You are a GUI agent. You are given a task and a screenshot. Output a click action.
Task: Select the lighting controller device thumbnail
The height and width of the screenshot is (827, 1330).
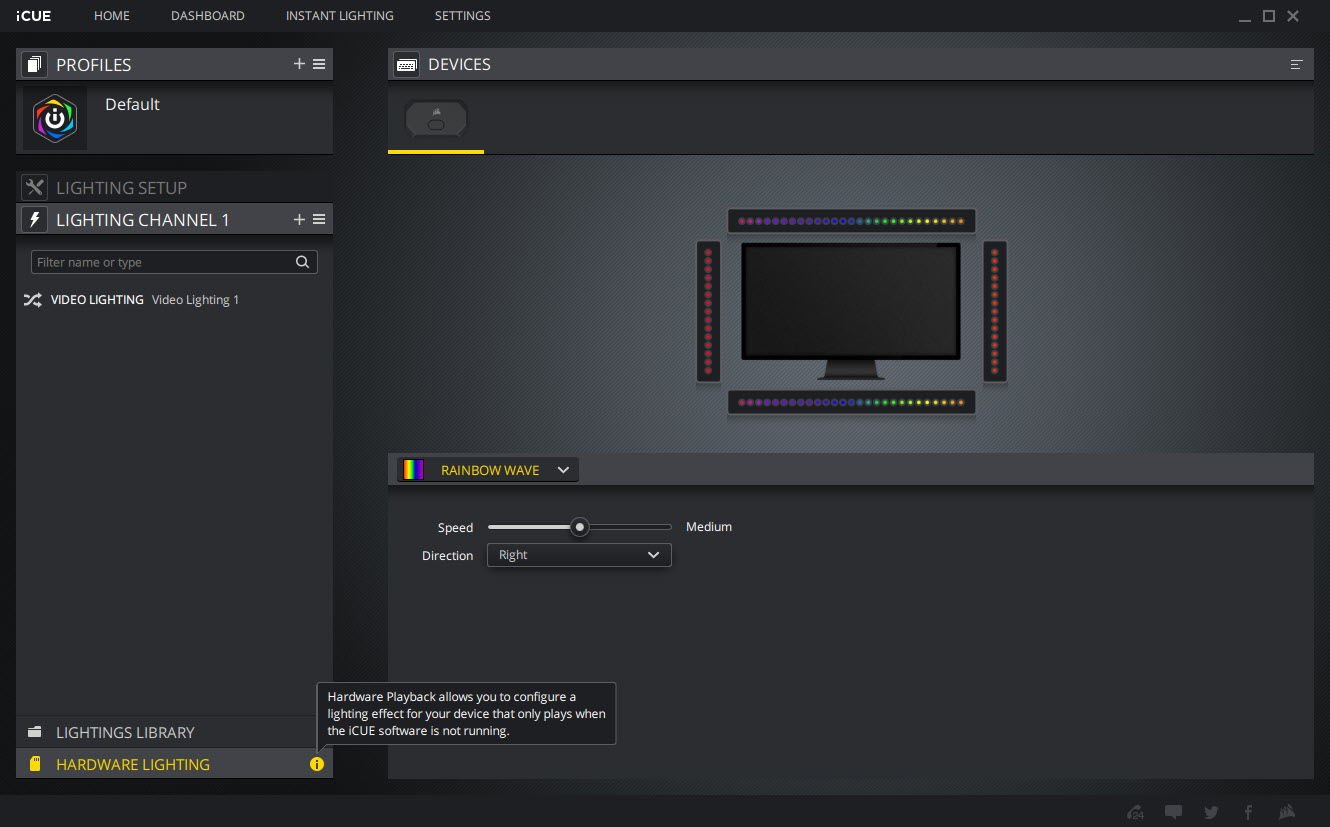pyautogui.click(x=436, y=121)
